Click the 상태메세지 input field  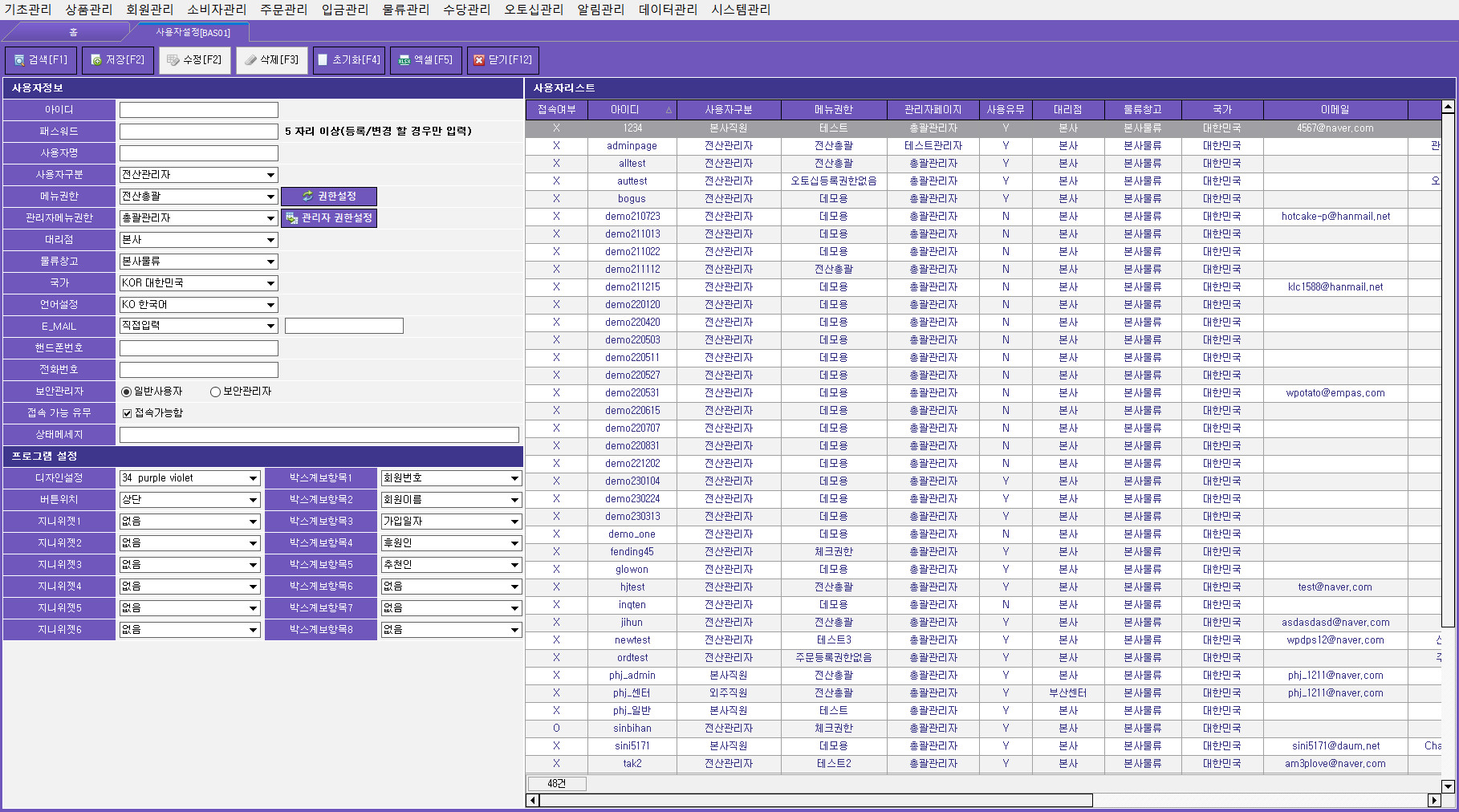coord(319,435)
